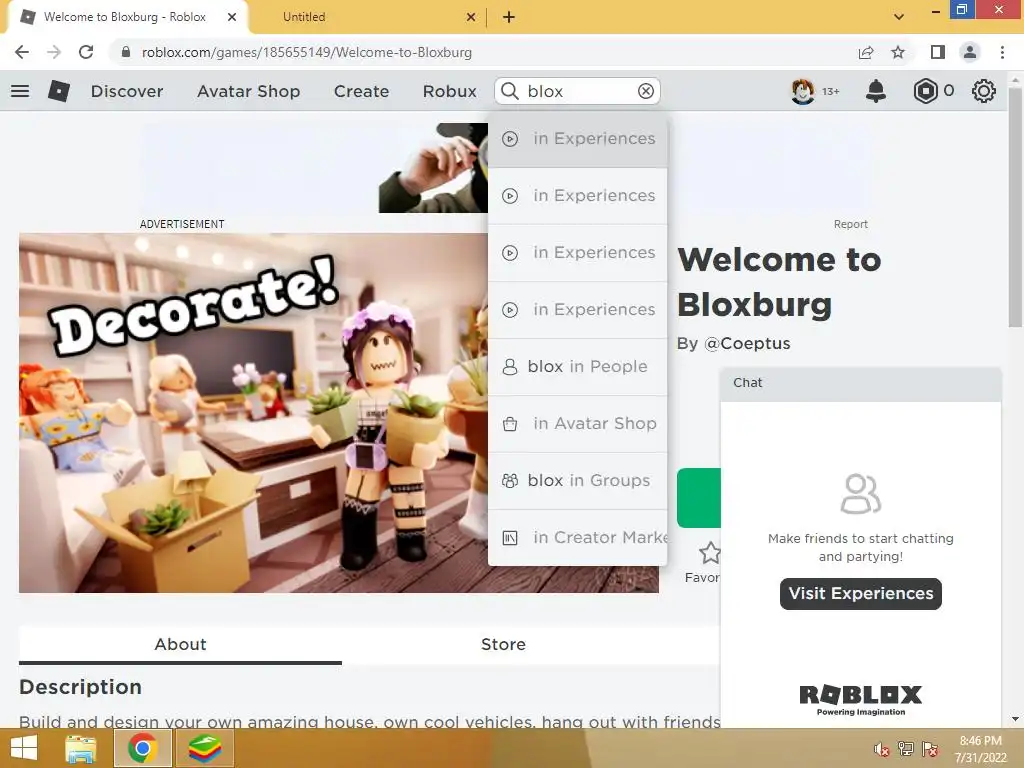Click the address bar URL
1024x768 pixels.
pyautogui.click(x=307, y=52)
